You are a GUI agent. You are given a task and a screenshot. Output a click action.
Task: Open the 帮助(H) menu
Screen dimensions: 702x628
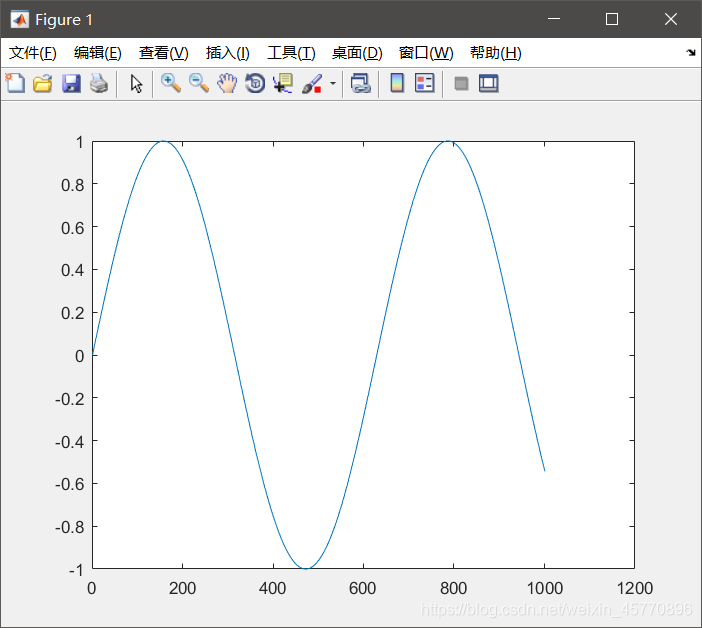[496, 53]
